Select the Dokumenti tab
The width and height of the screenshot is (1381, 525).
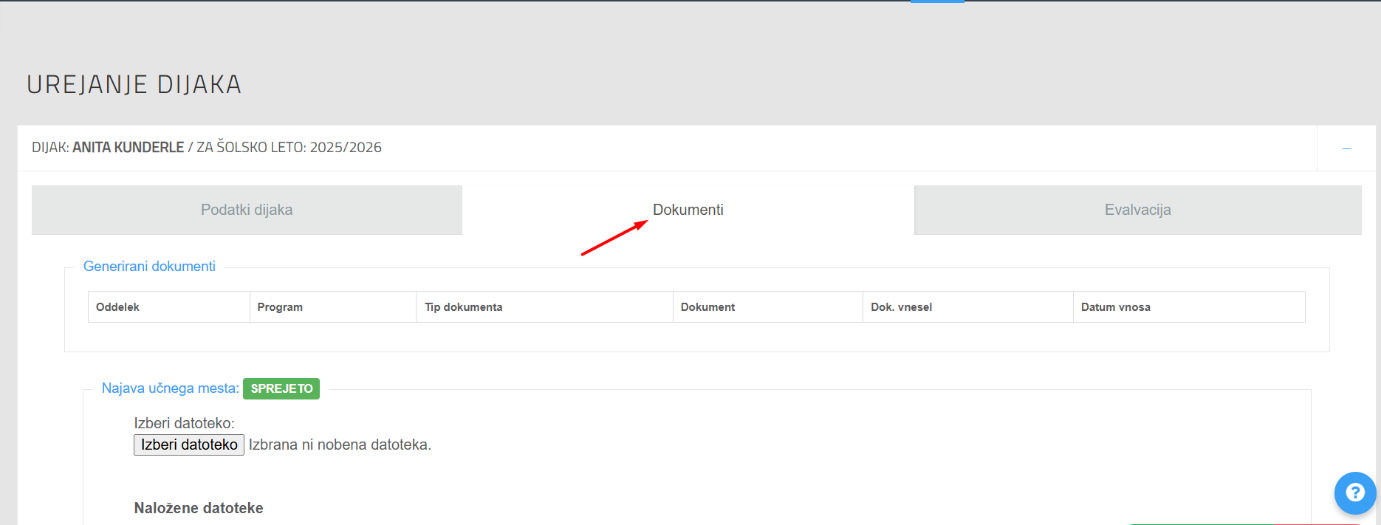(688, 210)
